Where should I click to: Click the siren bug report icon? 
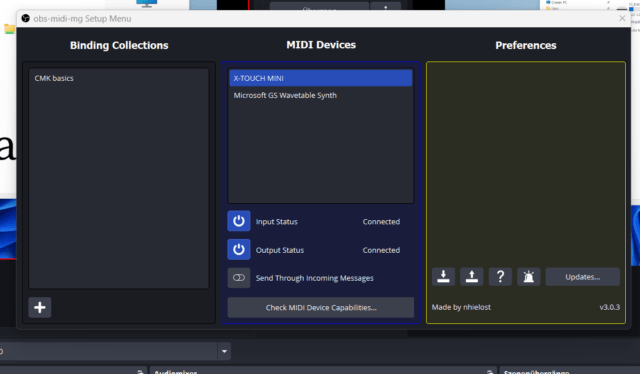pos(529,277)
